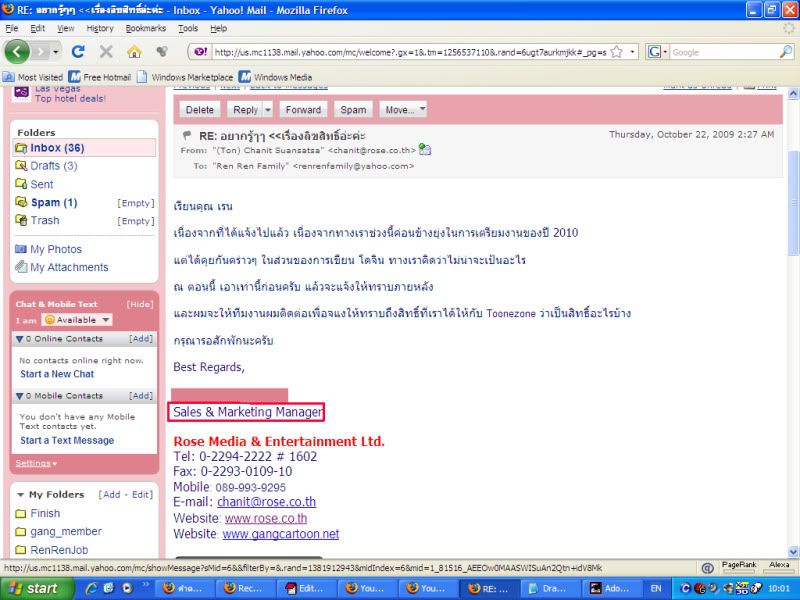Bookmark this page with the star

point(616,52)
